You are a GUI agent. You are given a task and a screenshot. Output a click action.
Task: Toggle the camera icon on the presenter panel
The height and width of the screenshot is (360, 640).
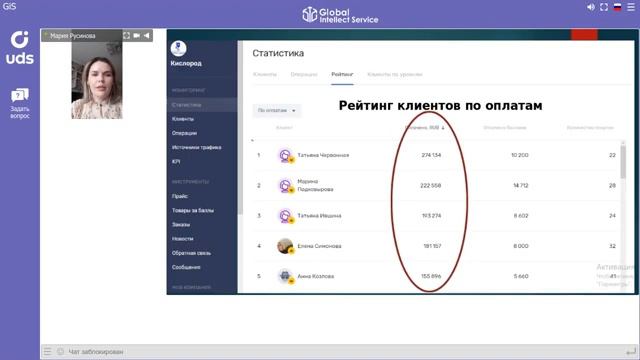click(136, 36)
